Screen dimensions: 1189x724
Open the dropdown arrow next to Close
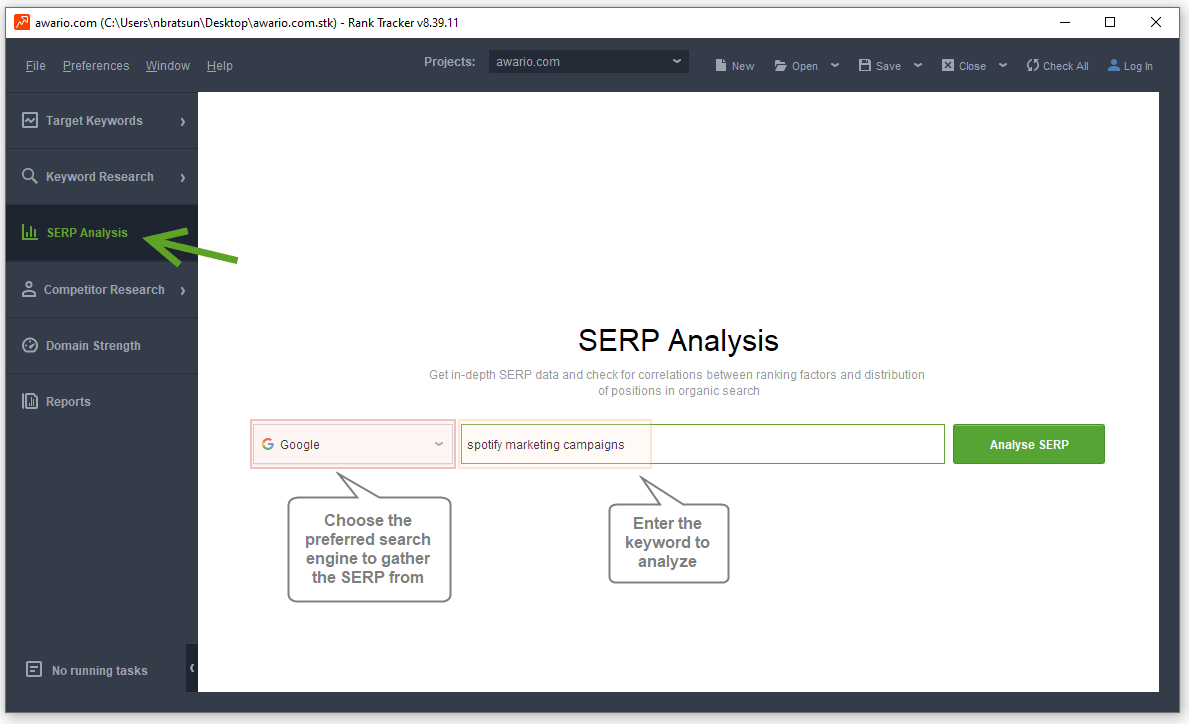[x=1002, y=65]
